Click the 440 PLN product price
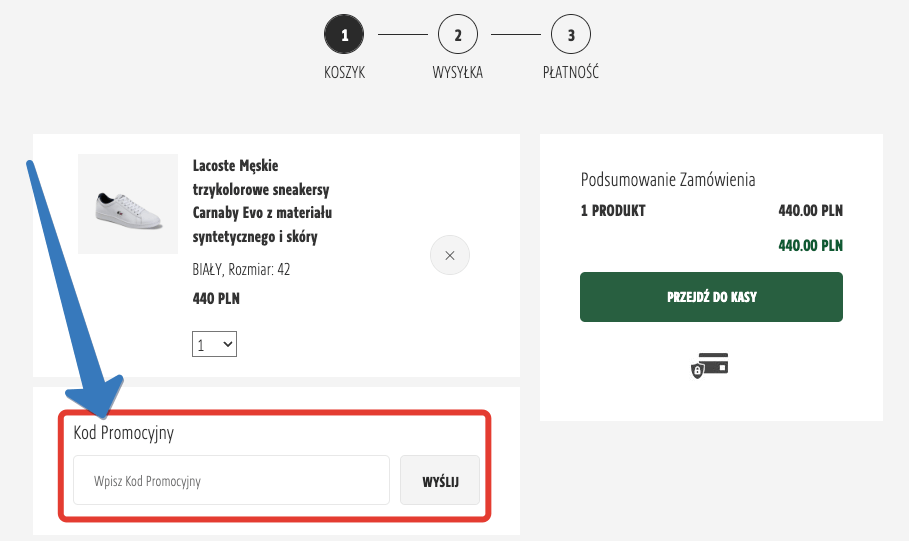Viewport: 909px width, 541px height. [216, 298]
